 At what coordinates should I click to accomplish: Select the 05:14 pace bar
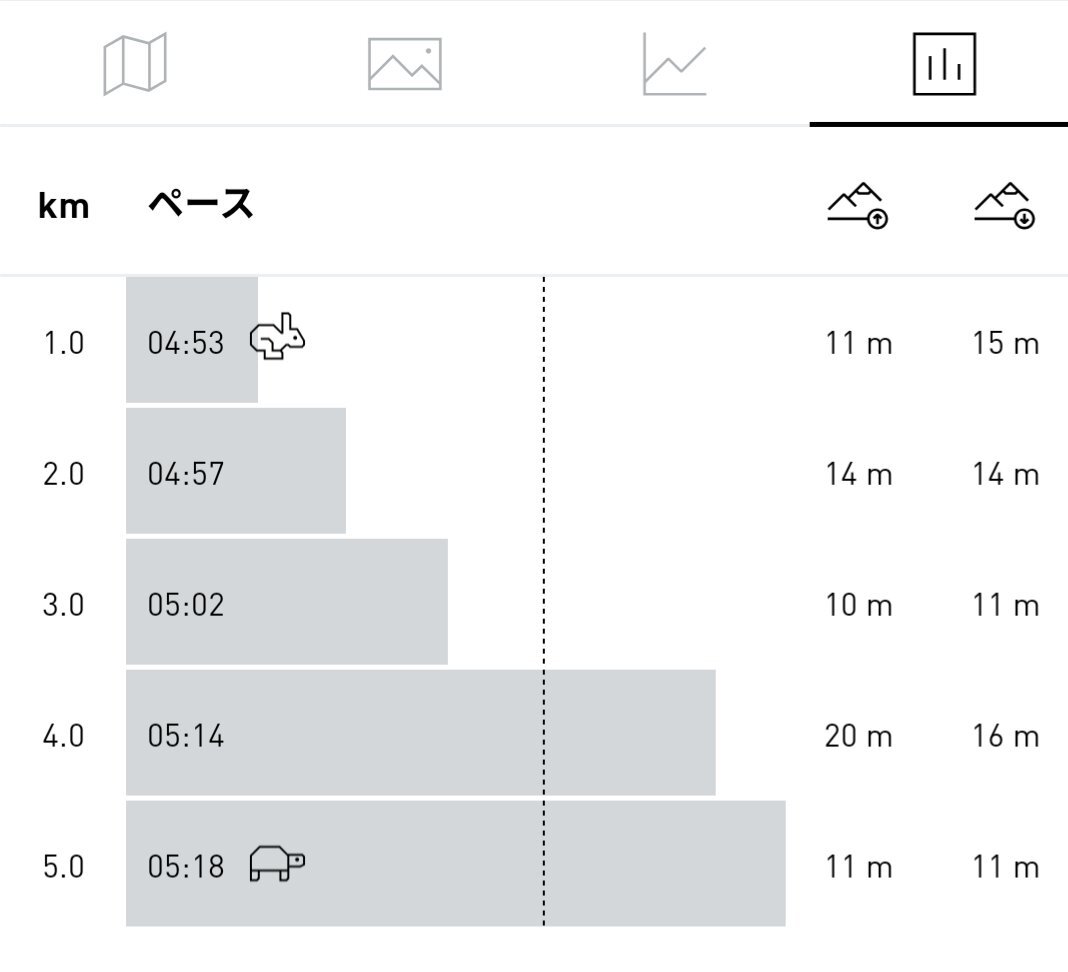(x=421, y=733)
